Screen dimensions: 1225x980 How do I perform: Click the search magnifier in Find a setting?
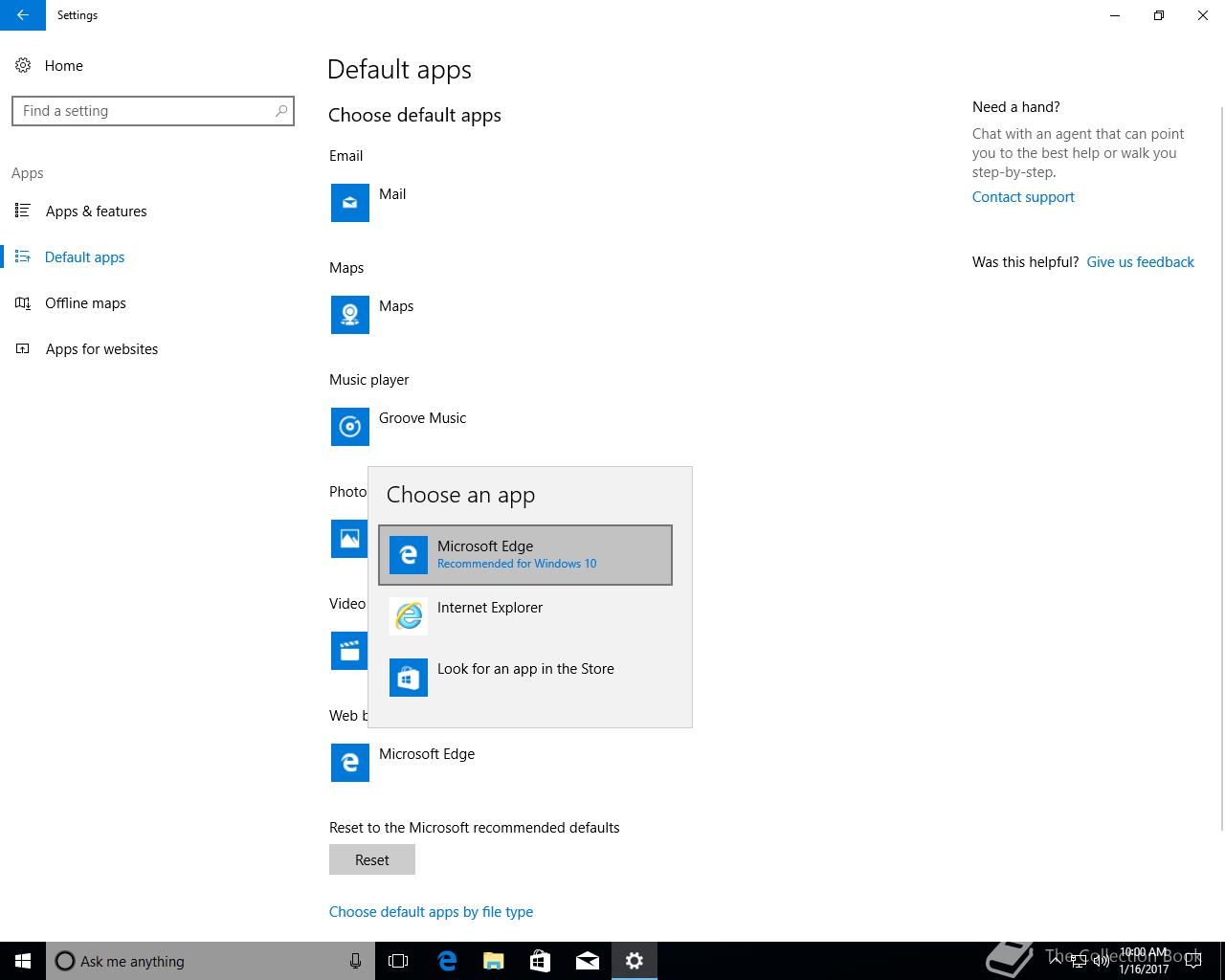pos(281,111)
